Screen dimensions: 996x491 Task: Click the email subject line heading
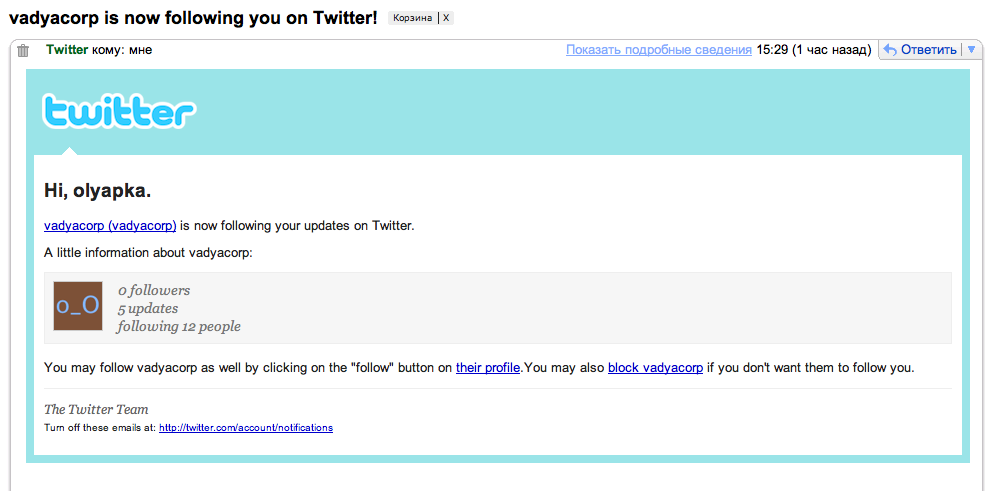[193, 17]
